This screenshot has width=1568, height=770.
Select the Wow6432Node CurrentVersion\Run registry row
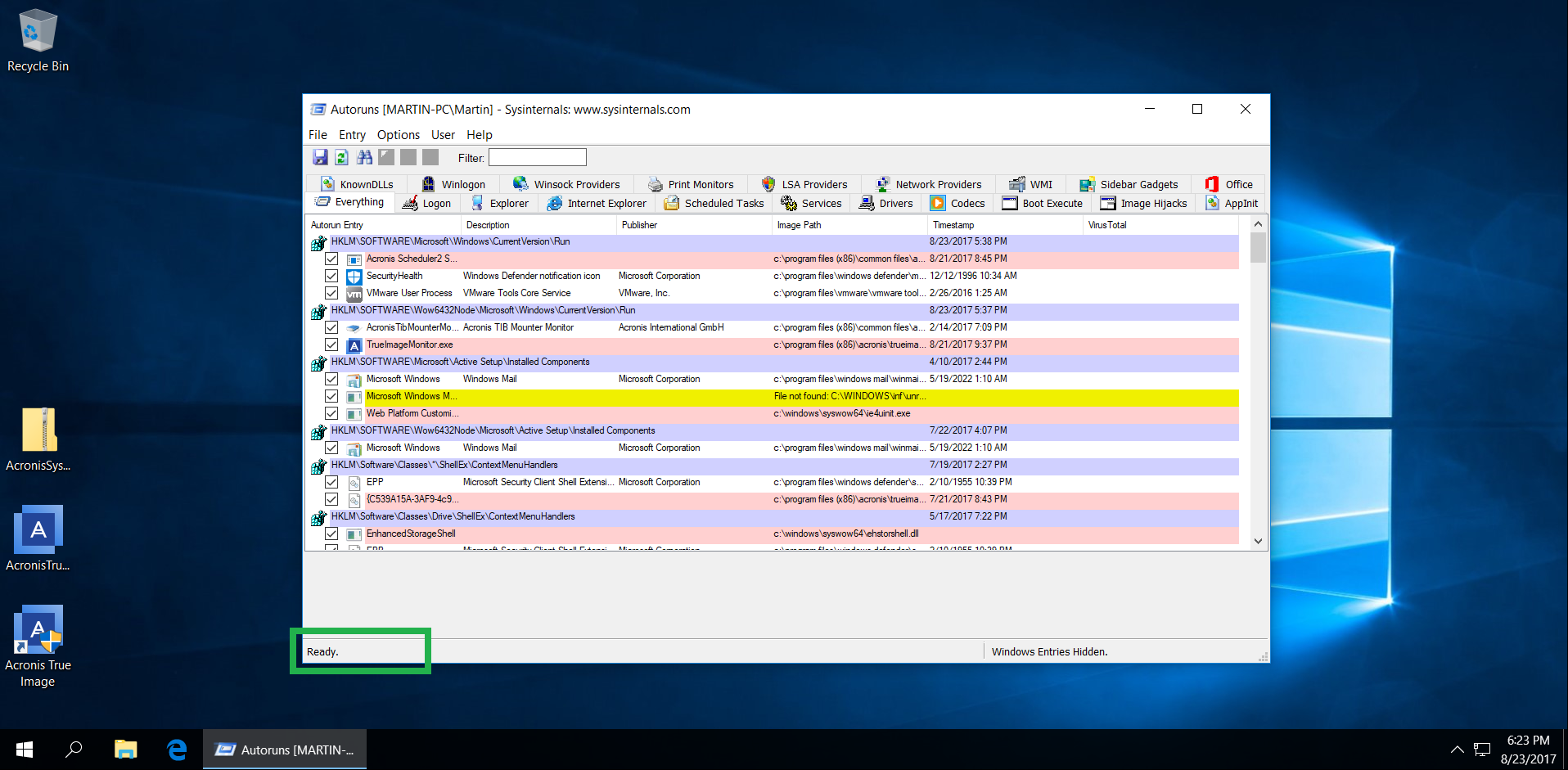pos(773,310)
